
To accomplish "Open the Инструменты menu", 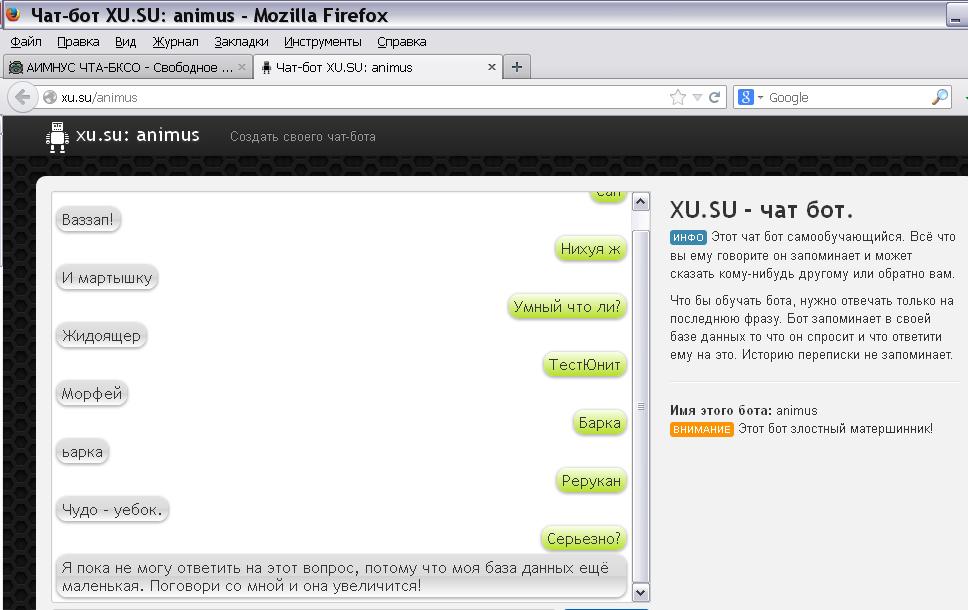I will pos(323,42).
